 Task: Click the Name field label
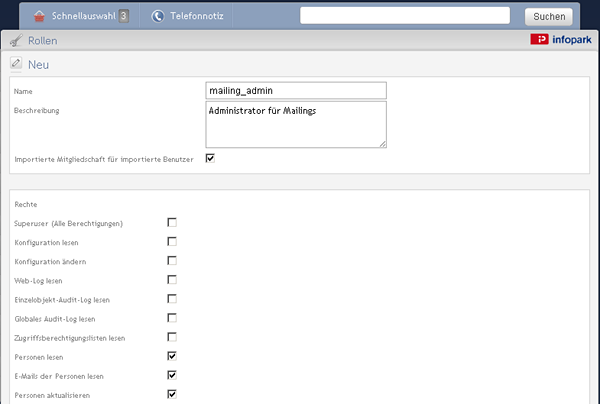coord(23,91)
